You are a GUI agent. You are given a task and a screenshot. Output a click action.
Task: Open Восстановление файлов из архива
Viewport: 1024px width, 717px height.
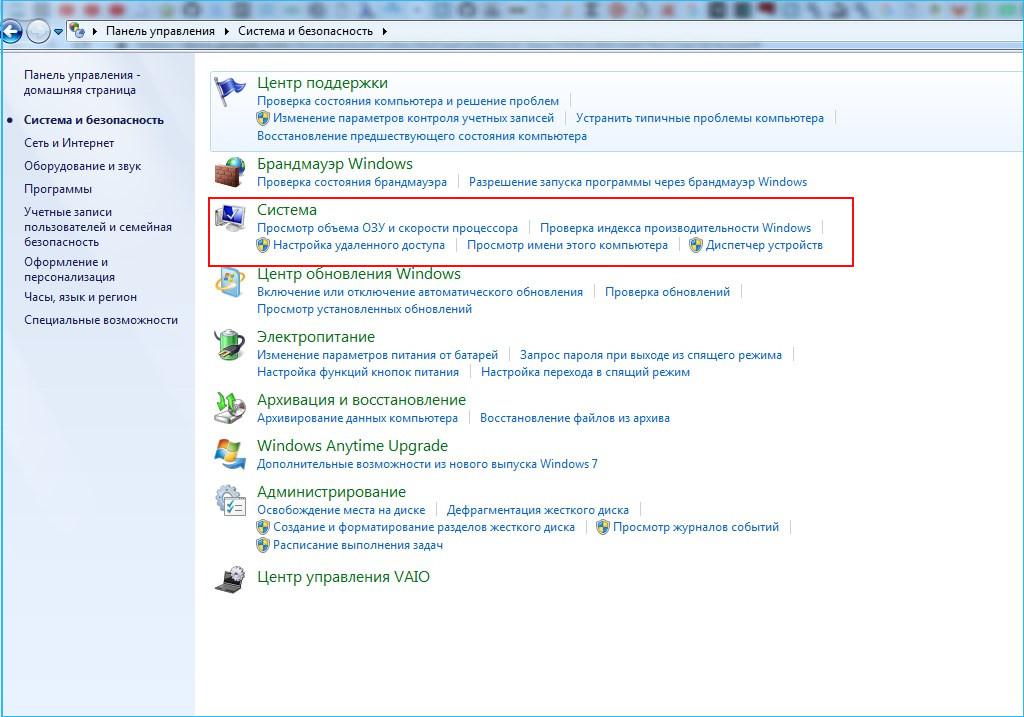(574, 418)
